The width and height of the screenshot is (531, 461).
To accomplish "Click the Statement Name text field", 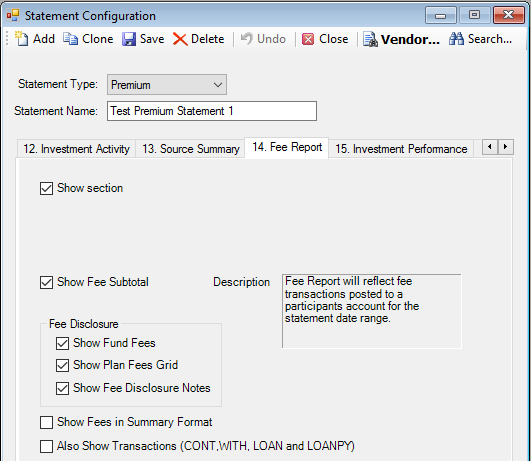I will 212,111.
